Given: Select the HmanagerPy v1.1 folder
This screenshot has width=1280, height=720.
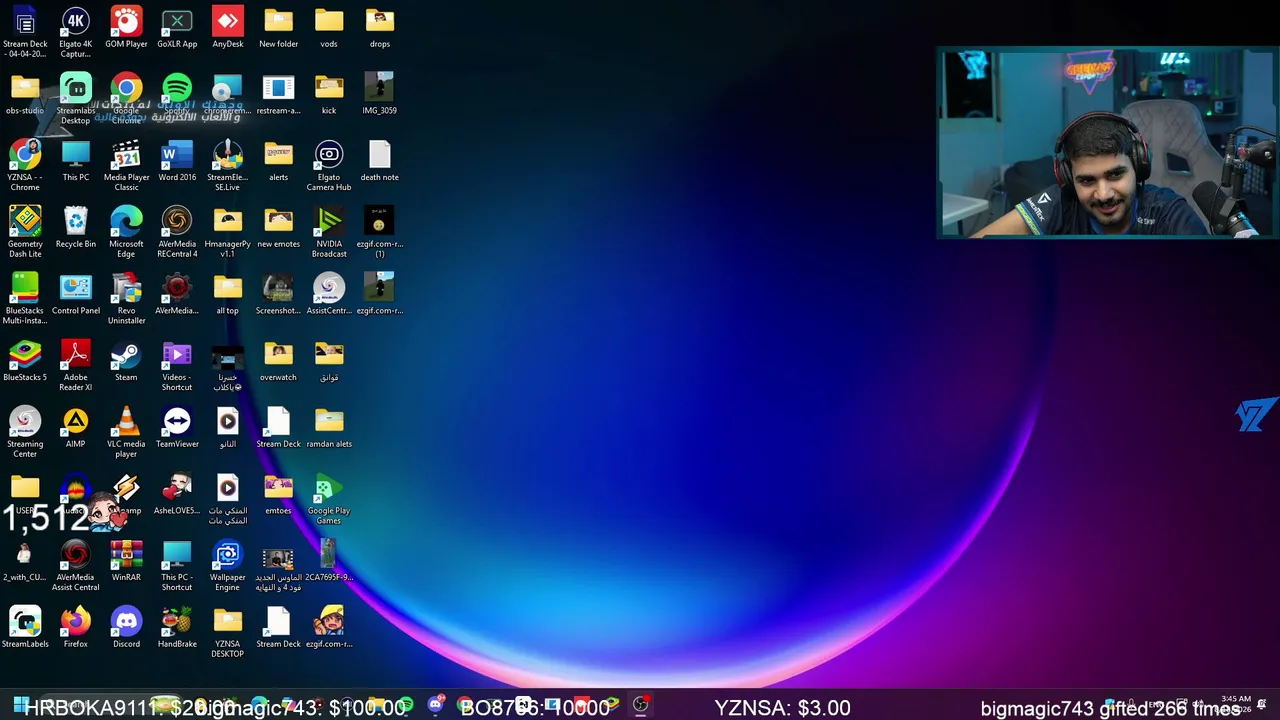Looking at the screenshot, I should pos(228,232).
